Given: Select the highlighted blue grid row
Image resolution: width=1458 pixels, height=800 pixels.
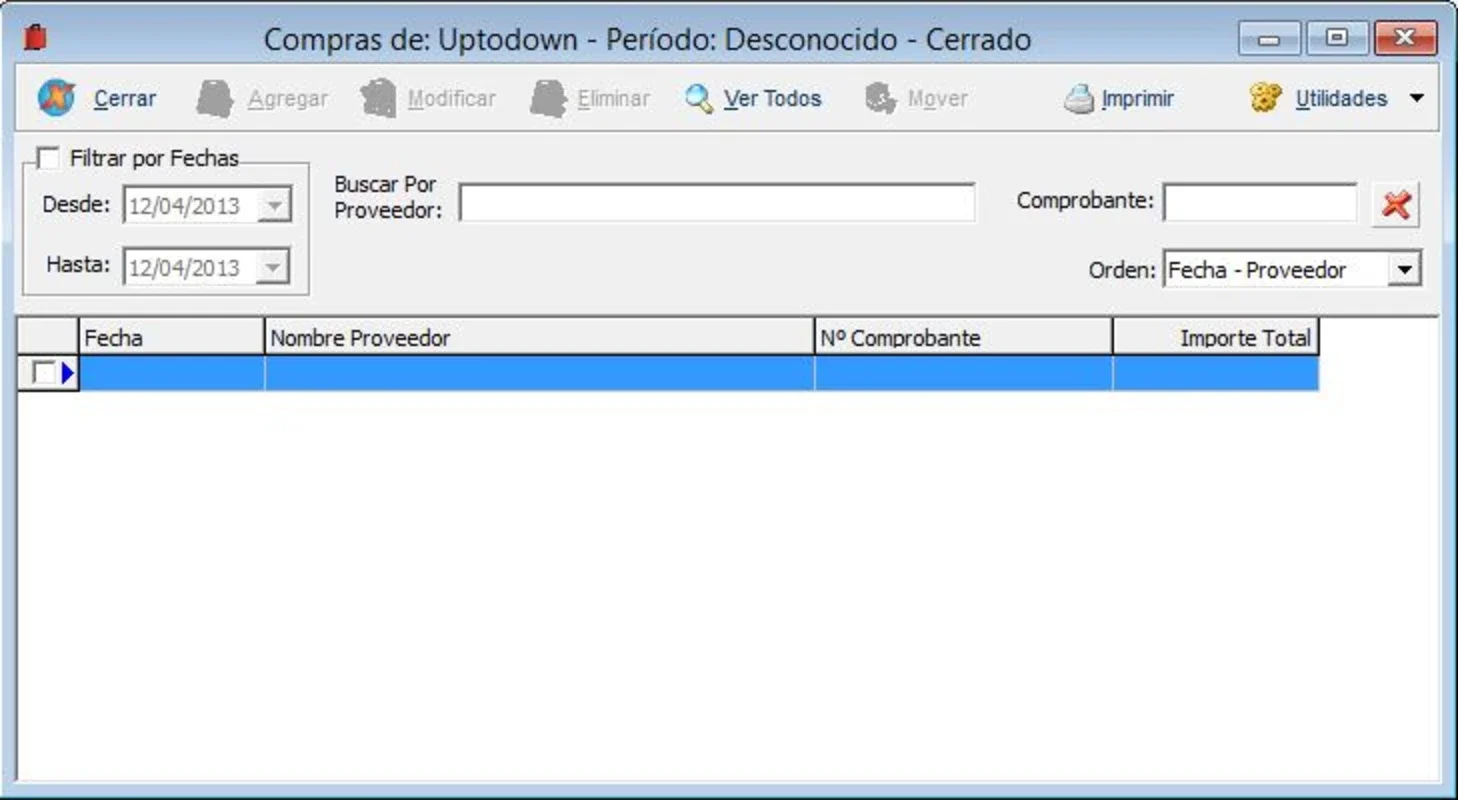Looking at the screenshot, I should 698,373.
